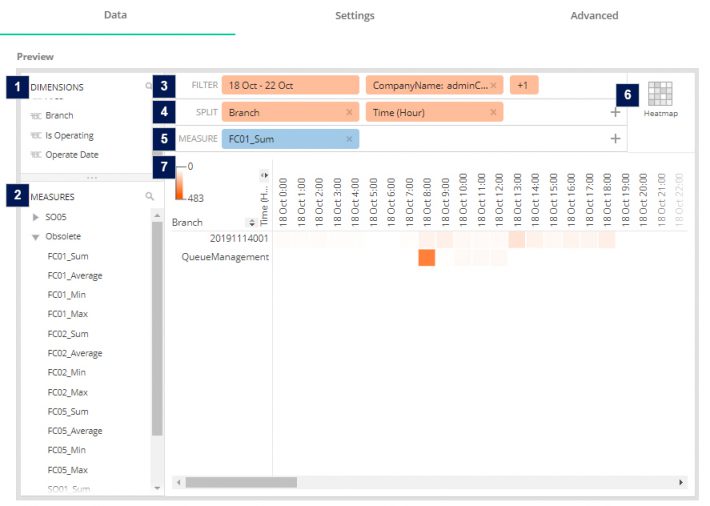Viewport: 710px width, 506px height.
Task: Click the heatmap color legend gradient
Action: [180, 183]
